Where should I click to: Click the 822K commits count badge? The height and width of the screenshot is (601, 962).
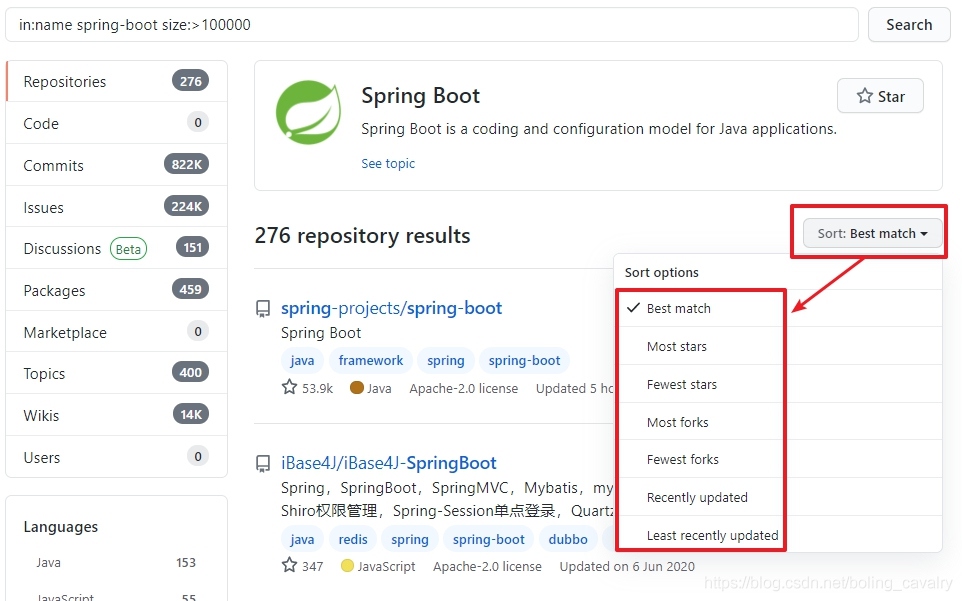(x=187, y=164)
